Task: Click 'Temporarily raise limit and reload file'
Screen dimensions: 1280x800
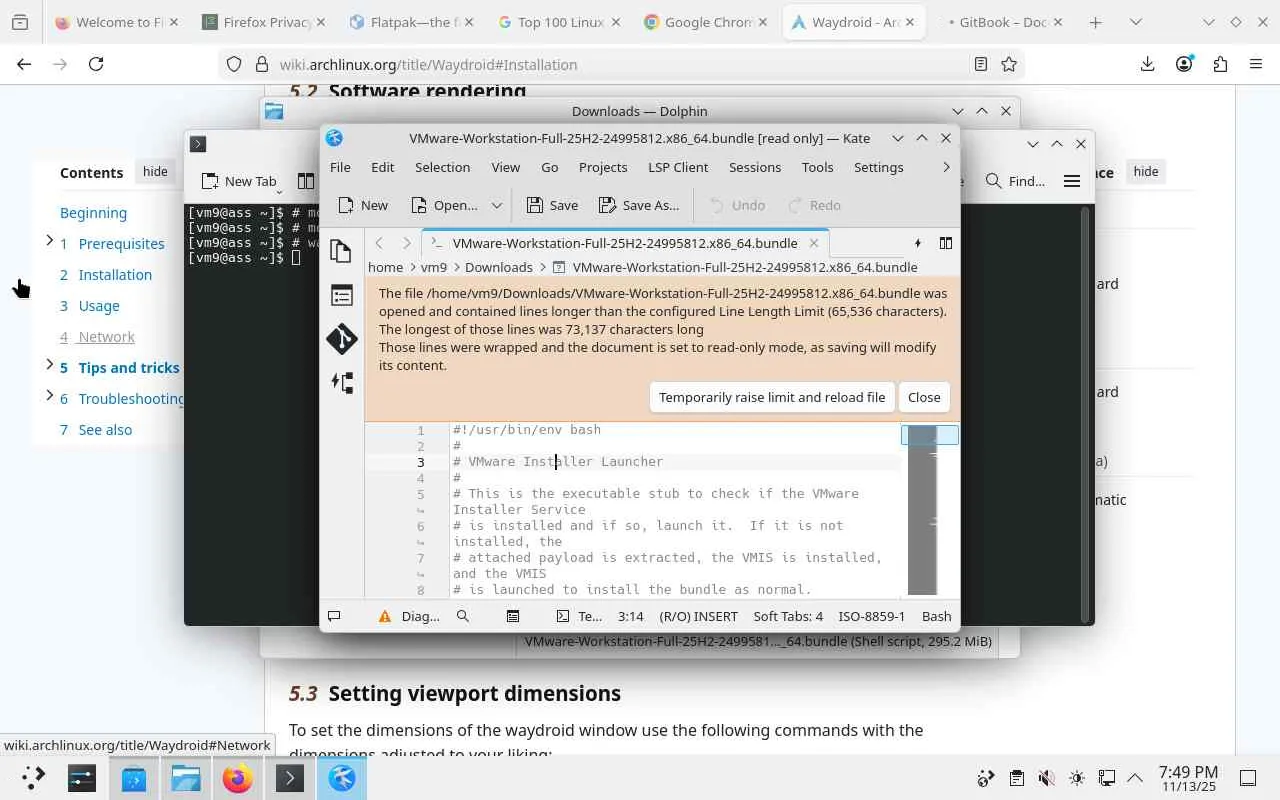Action: 772,397
